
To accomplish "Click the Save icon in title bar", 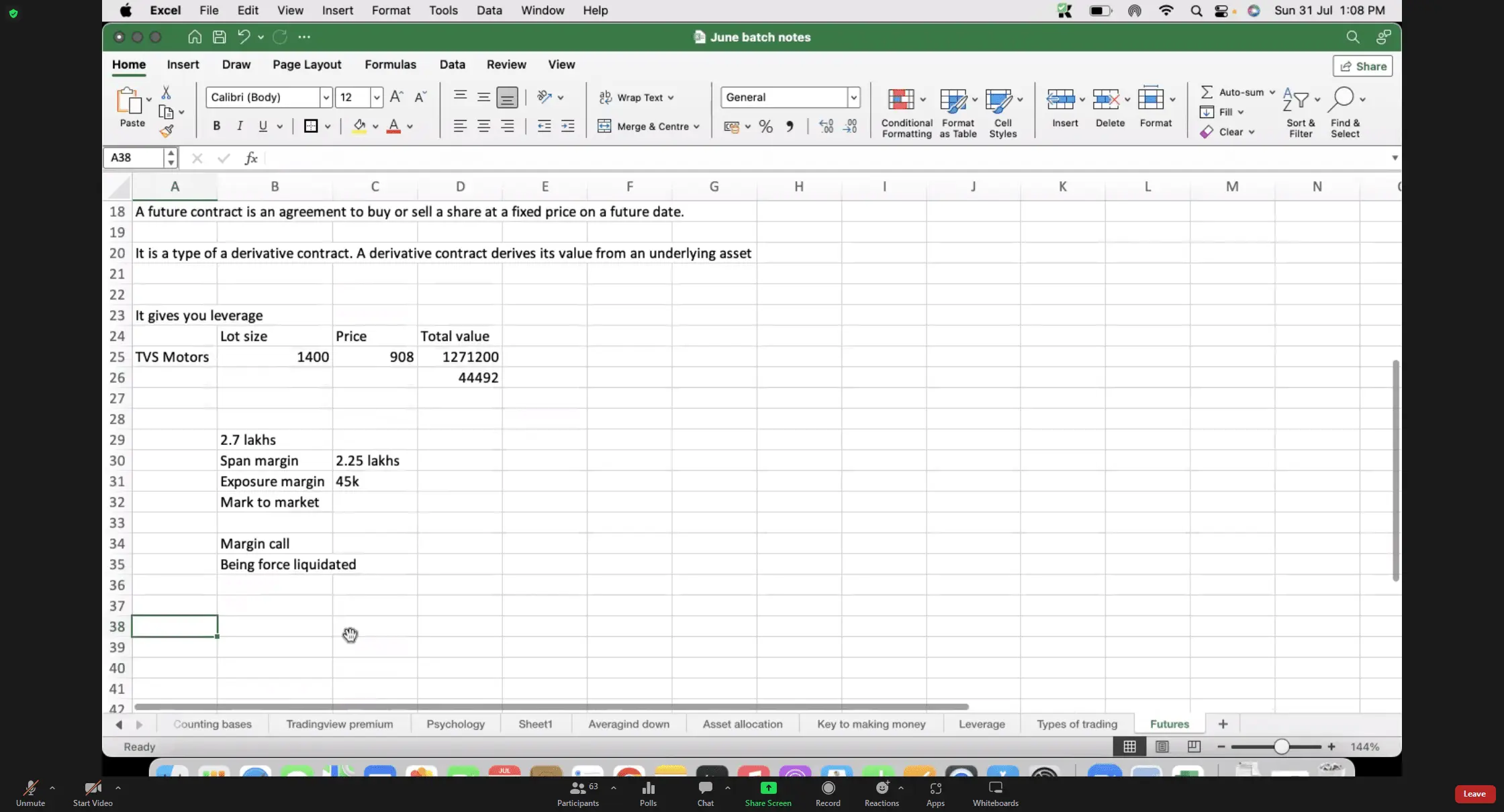I will [x=219, y=37].
